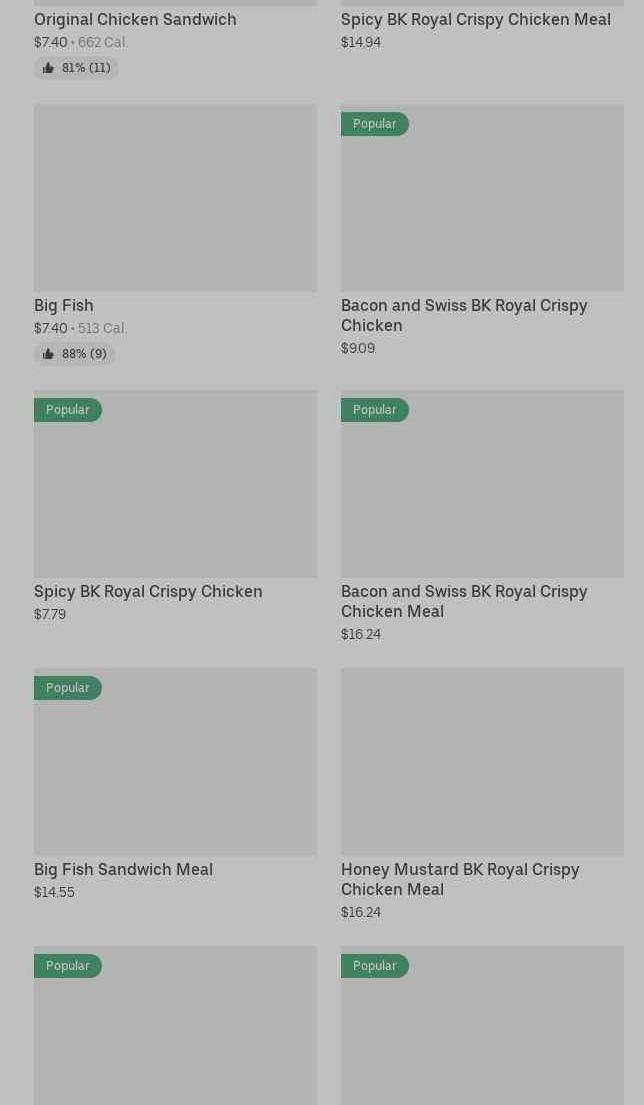The width and height of the screenshot is (644, 1105).
Task: Open the Big Fish Sandwich Meal title
Action: pos(123,869)
